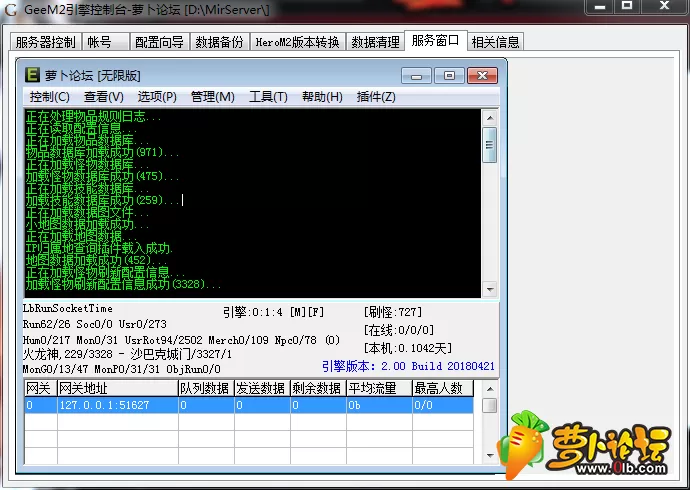Click the MonG0/13/47 MonP0/31/31 ObjRun0/0 line
This screenshot has height=490, width=690.
[x=121, y=369]
